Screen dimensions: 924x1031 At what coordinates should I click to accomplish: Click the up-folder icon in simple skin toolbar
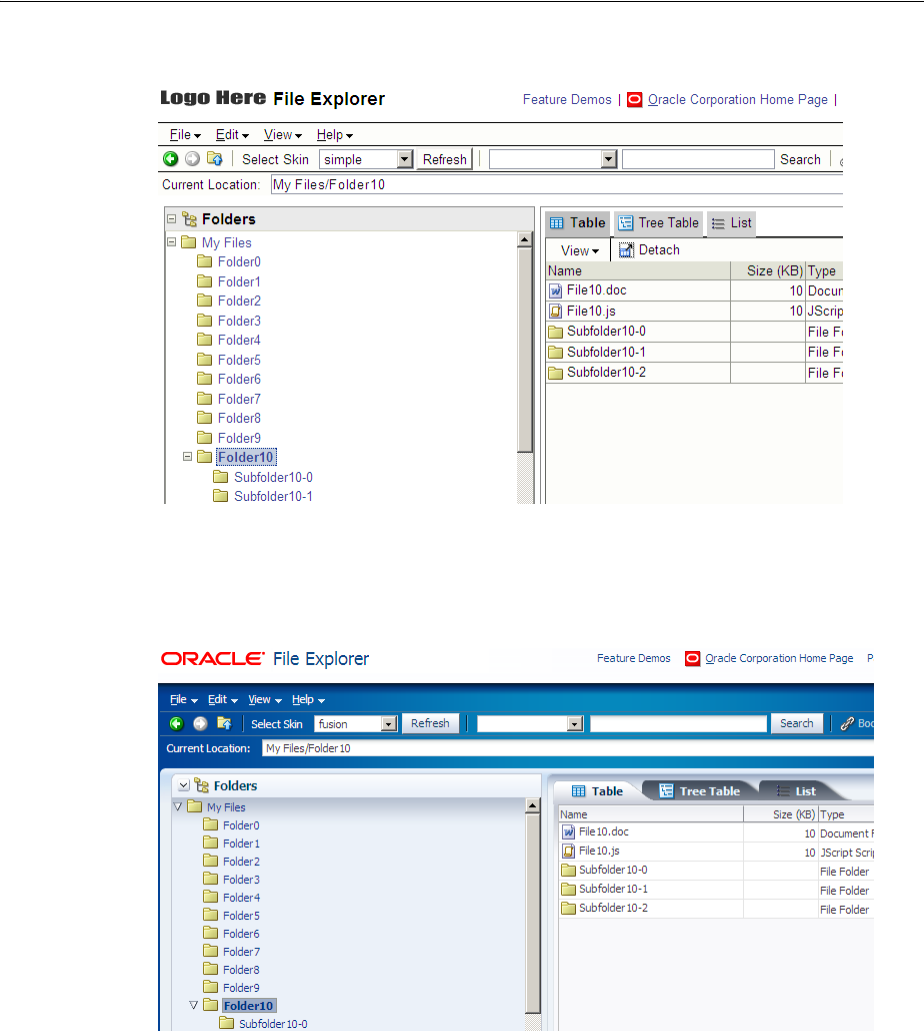(x=214, y=158)
